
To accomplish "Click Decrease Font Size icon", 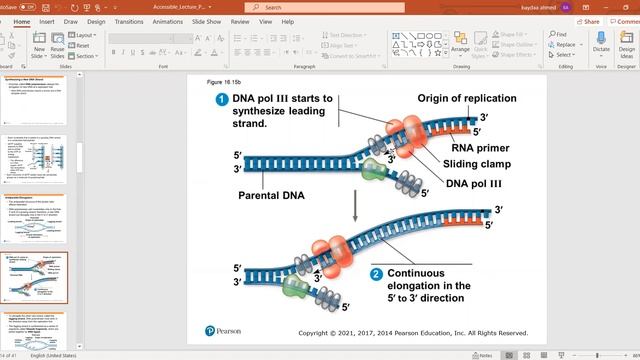I will (x=208, y=38).
